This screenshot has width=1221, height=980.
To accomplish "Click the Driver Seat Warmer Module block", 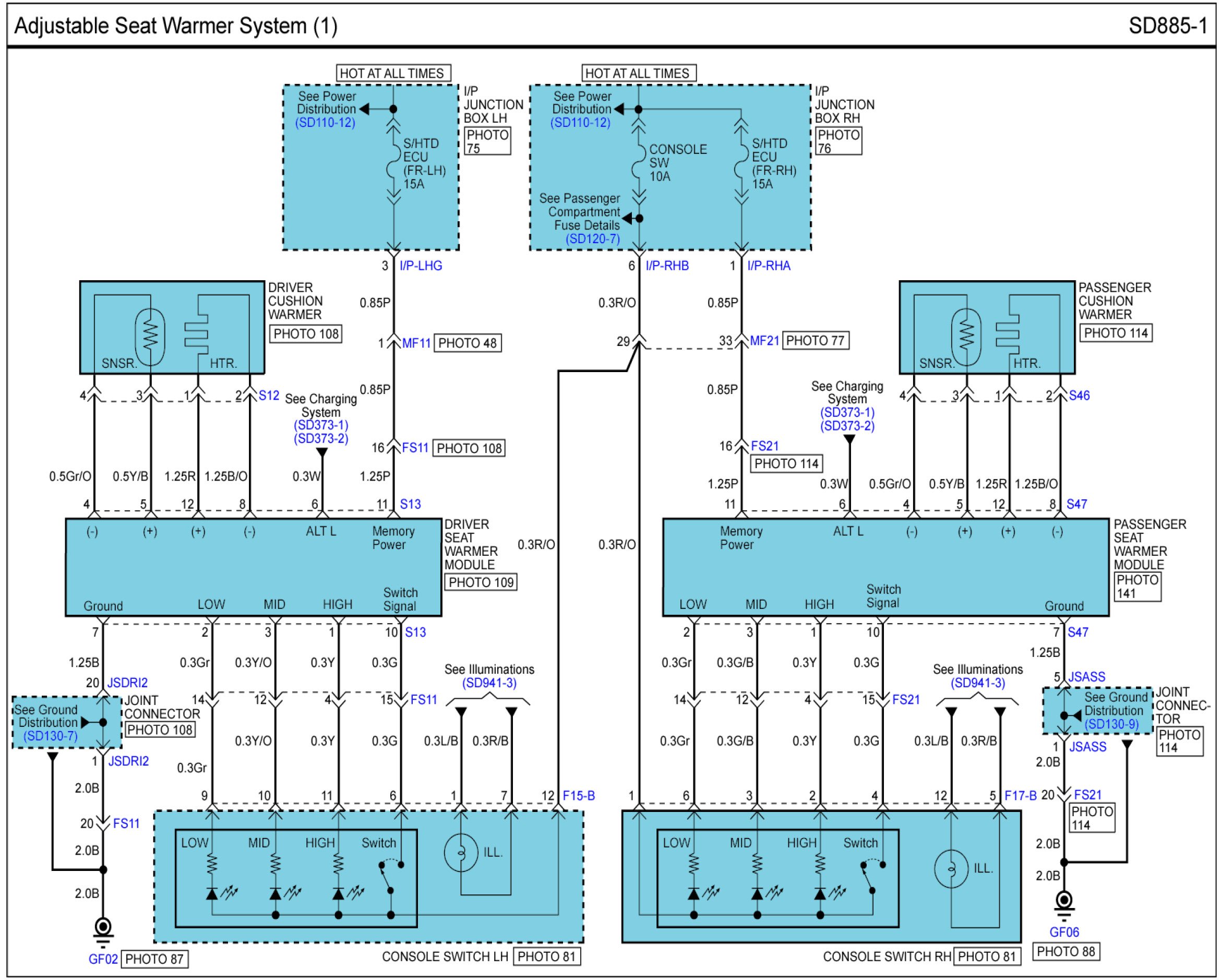I will point(253,567).
